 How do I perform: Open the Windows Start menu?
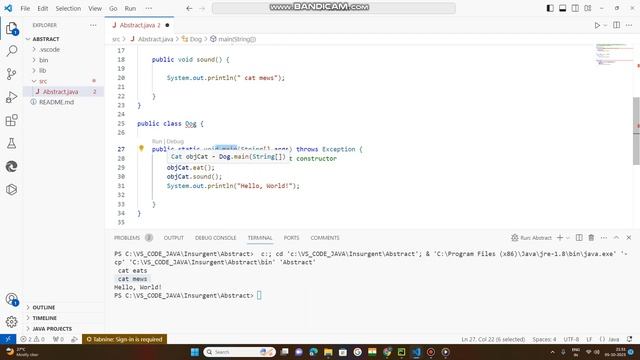click(195, 352)
